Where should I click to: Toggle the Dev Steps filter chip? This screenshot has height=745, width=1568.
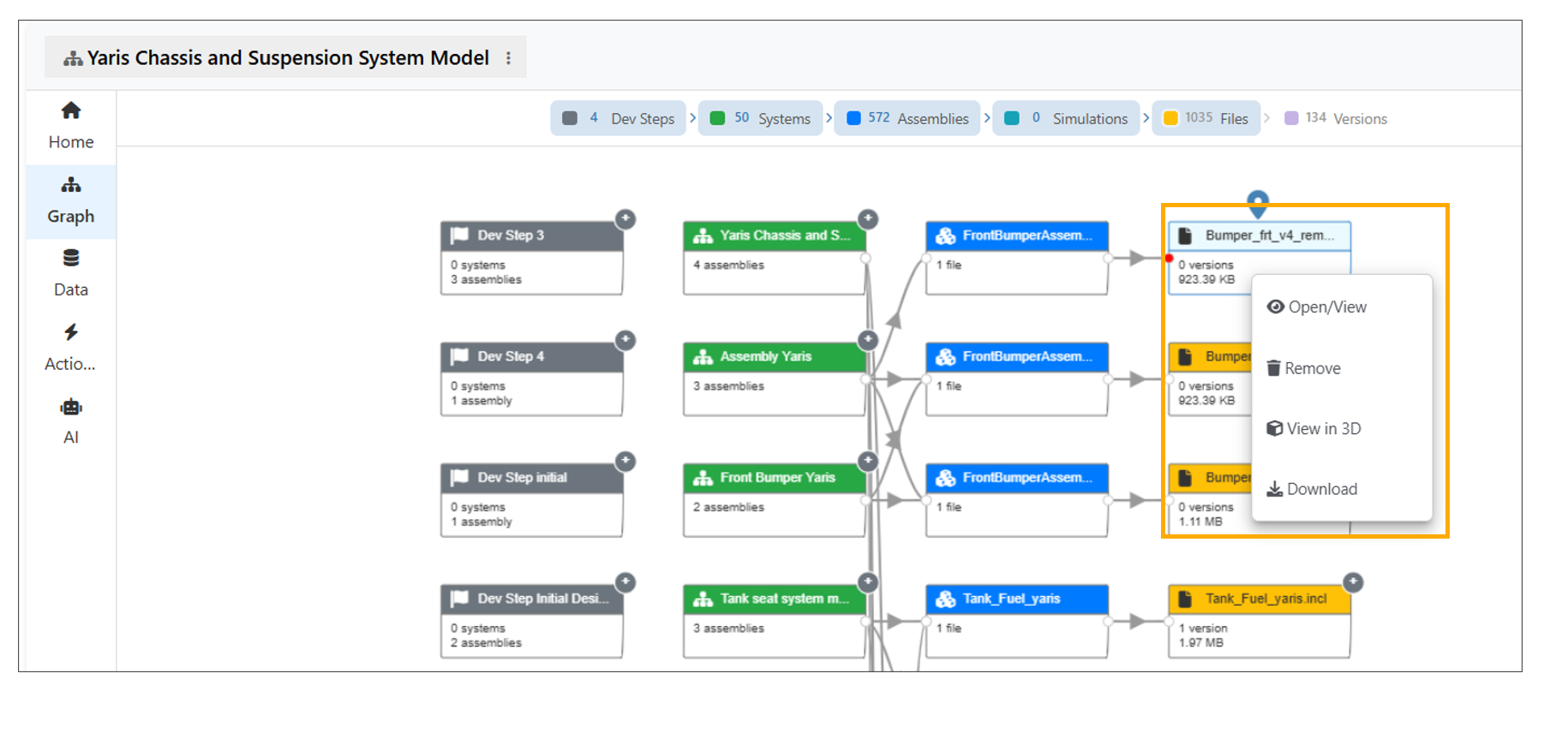[x=618, y=118]
